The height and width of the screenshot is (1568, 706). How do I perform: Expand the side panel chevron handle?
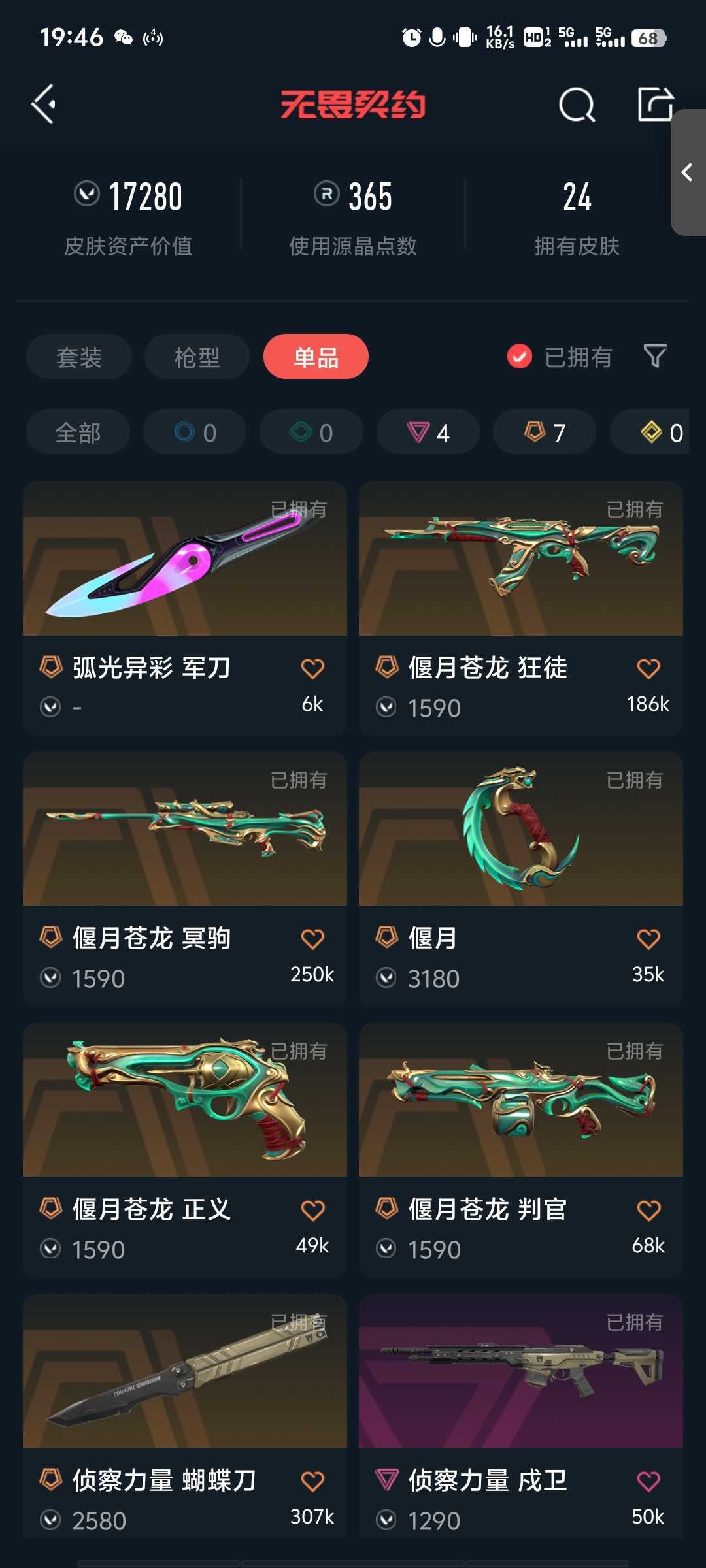coord(688,172)
